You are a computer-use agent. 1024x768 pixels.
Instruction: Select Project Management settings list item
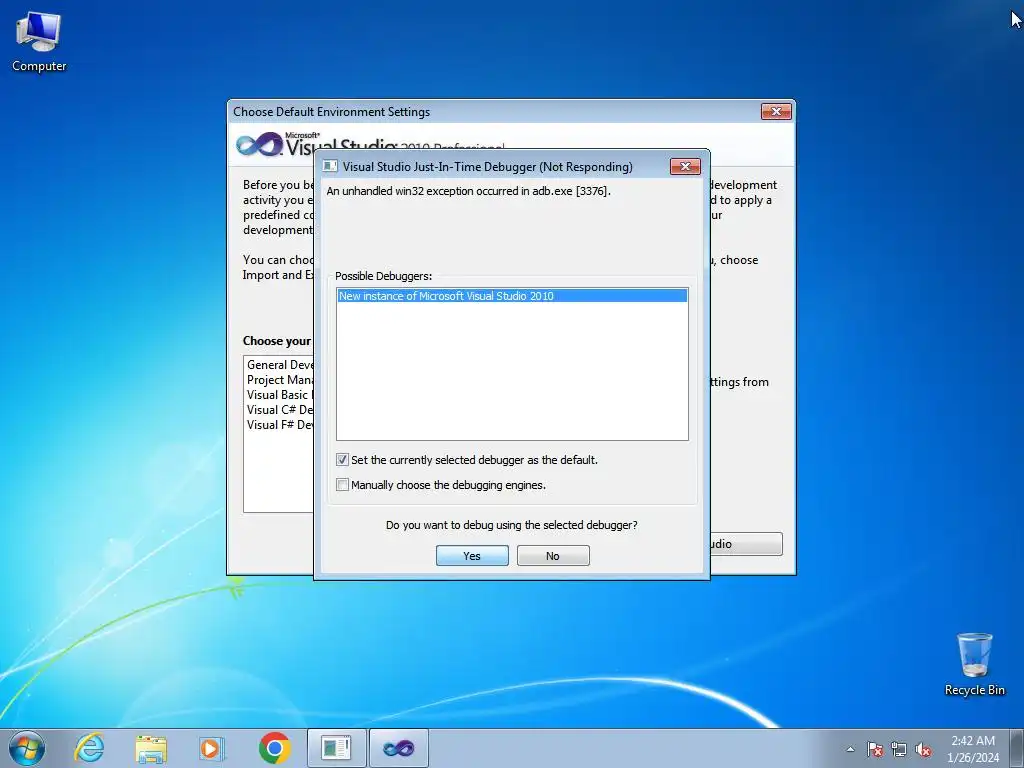click(x=280, y=380)
